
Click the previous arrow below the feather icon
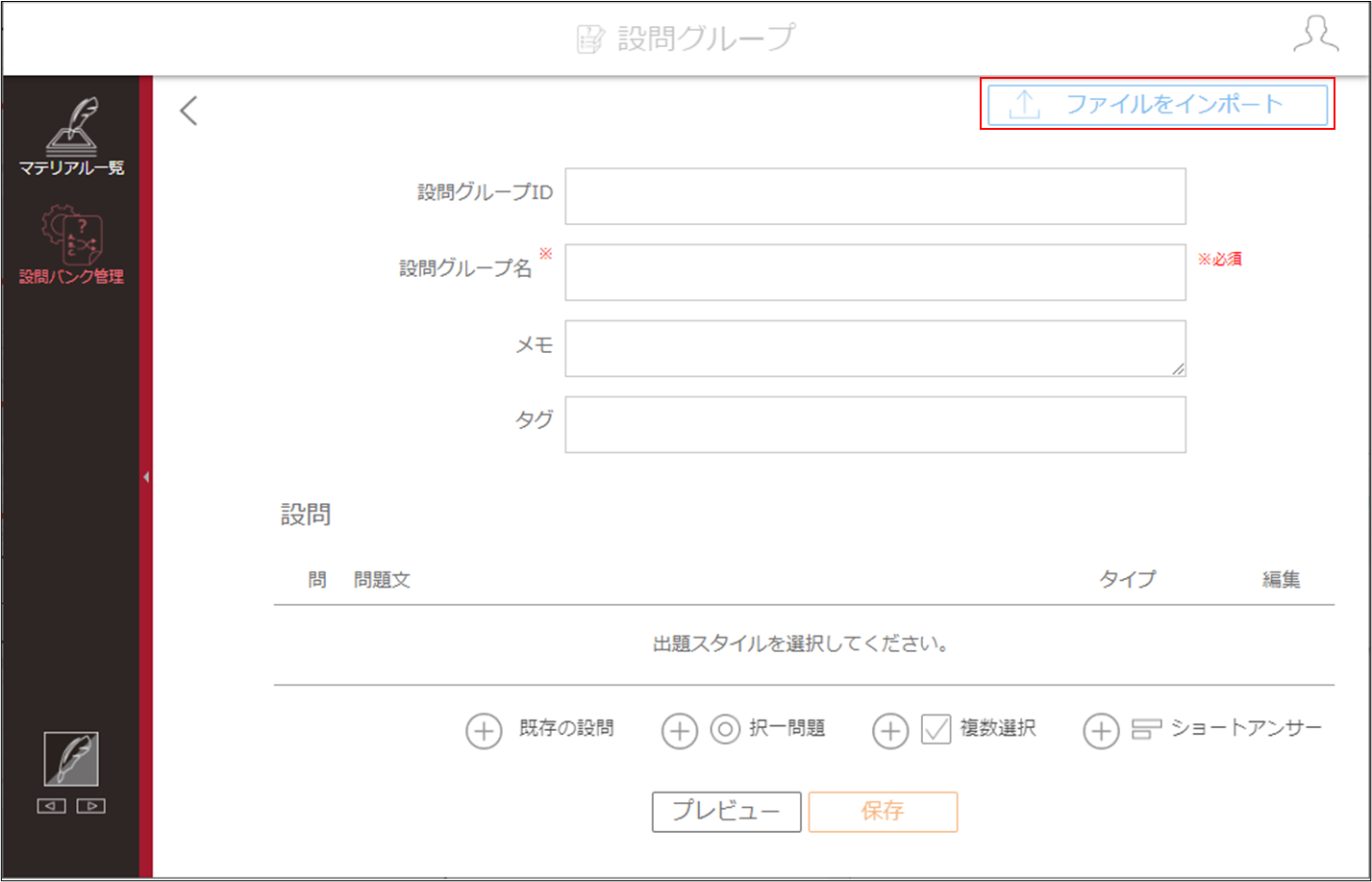click(x=51, y=806)
